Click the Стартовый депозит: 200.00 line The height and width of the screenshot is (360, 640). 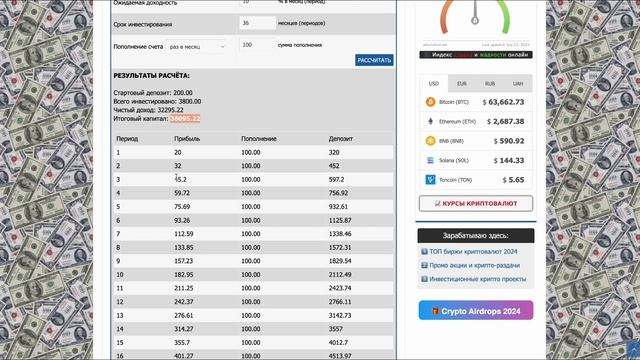click(153, 93)
